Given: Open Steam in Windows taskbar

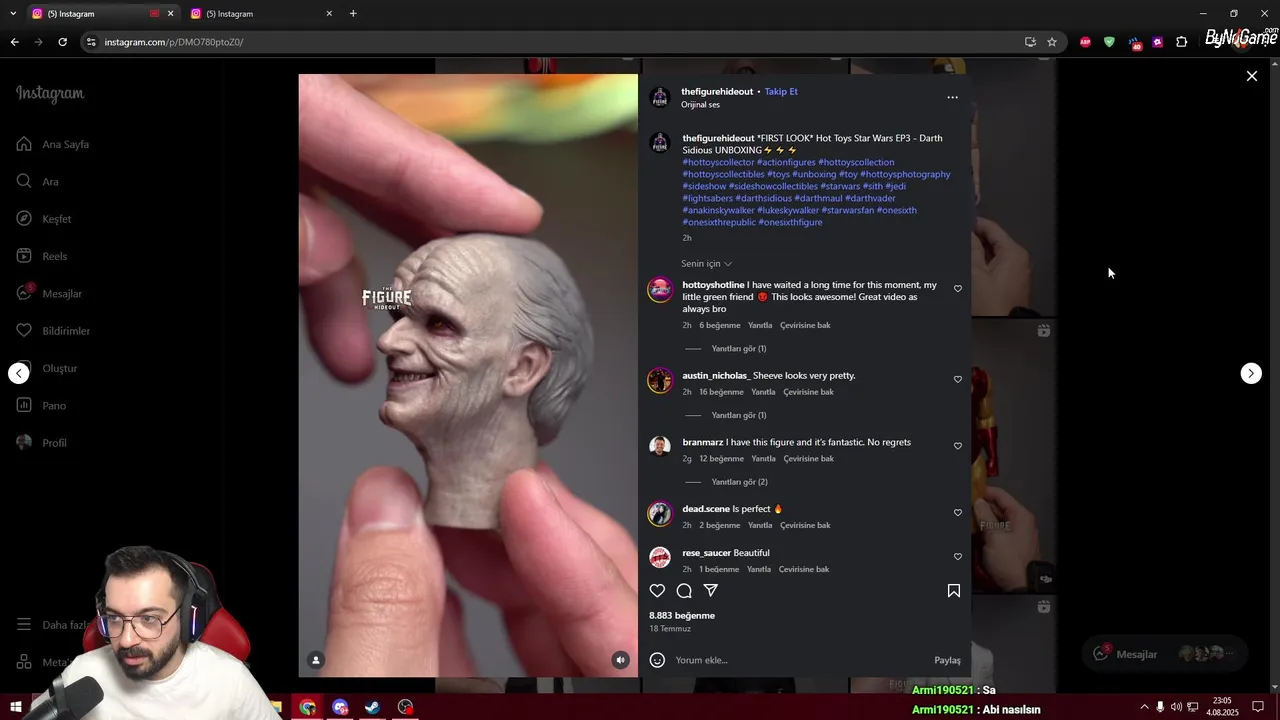Looking at the screenshot, I should point(372,707).
